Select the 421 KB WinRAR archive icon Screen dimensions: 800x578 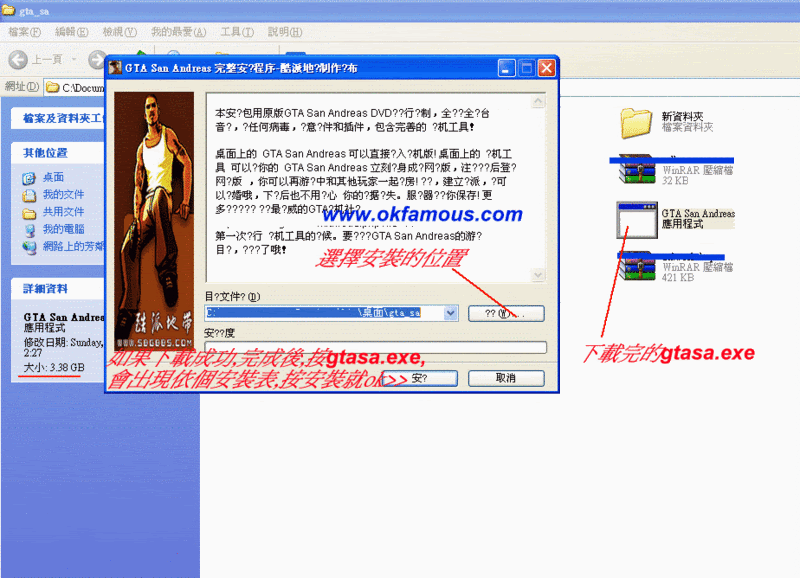point(637,266)
